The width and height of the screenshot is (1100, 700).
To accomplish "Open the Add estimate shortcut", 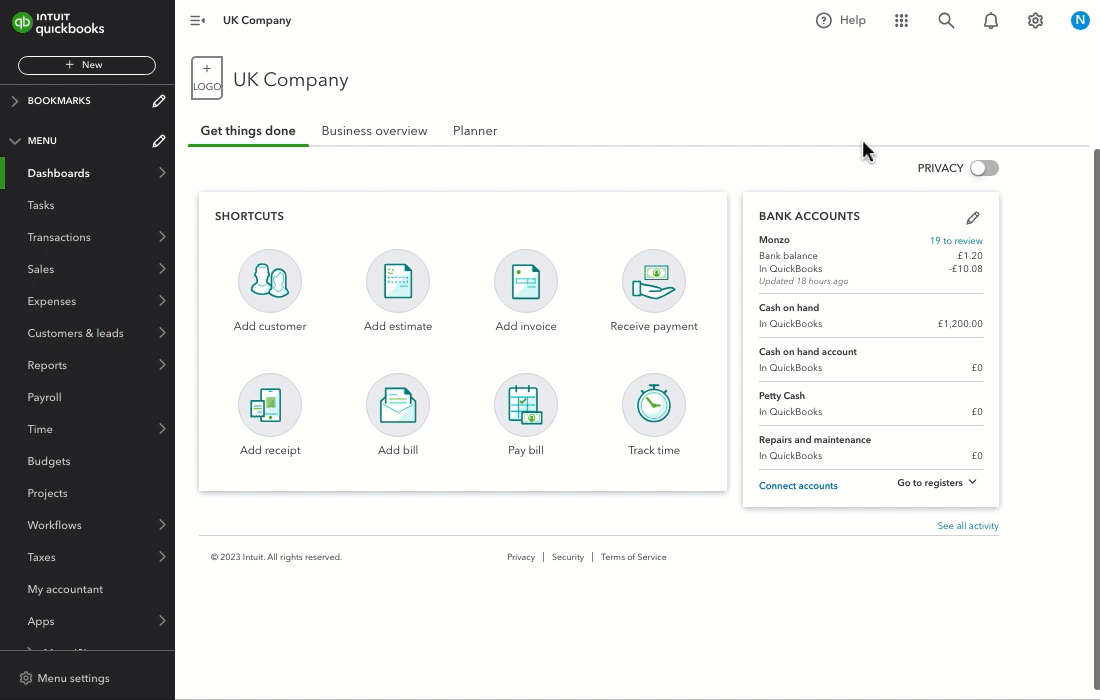I will [x=398, y=281].
